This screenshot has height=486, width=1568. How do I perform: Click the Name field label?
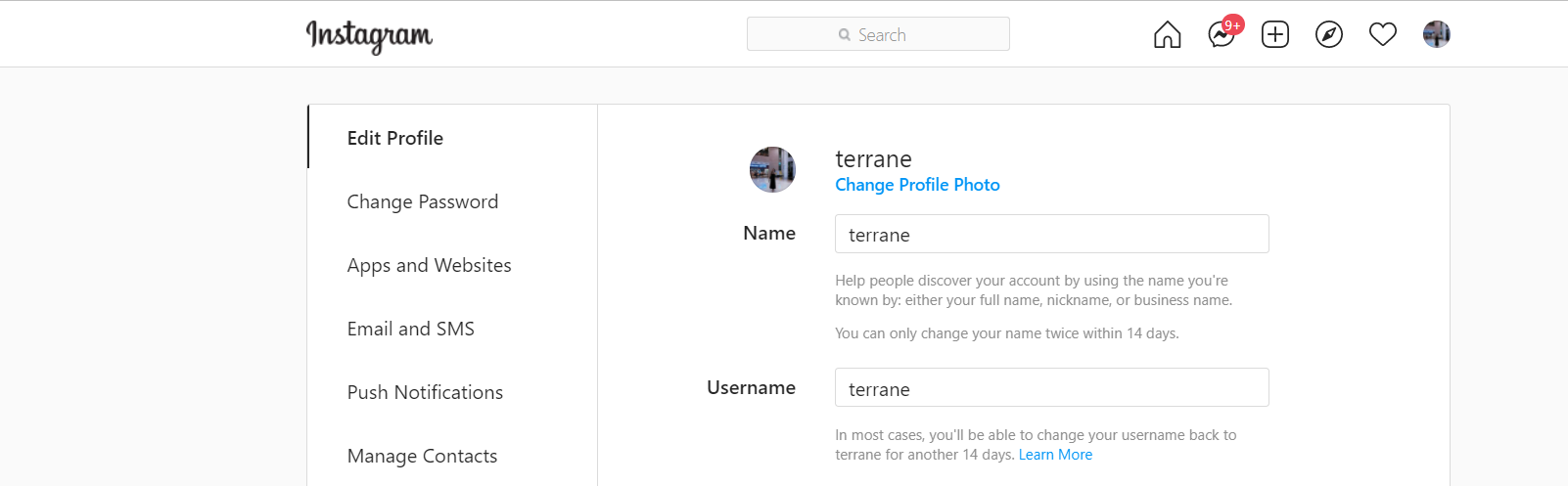point(769,233)
